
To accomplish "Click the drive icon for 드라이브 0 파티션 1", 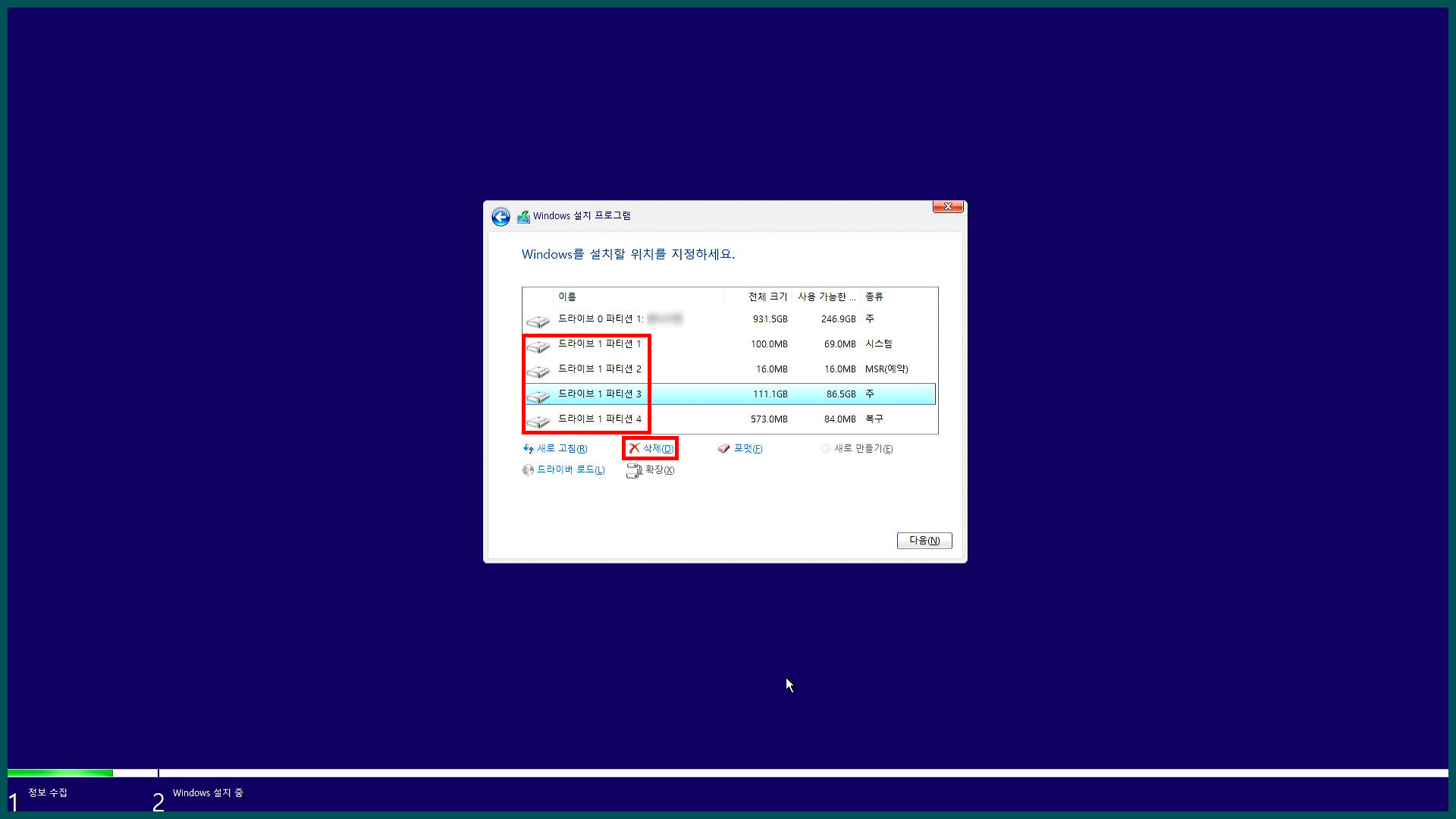I will click(538, 322).
